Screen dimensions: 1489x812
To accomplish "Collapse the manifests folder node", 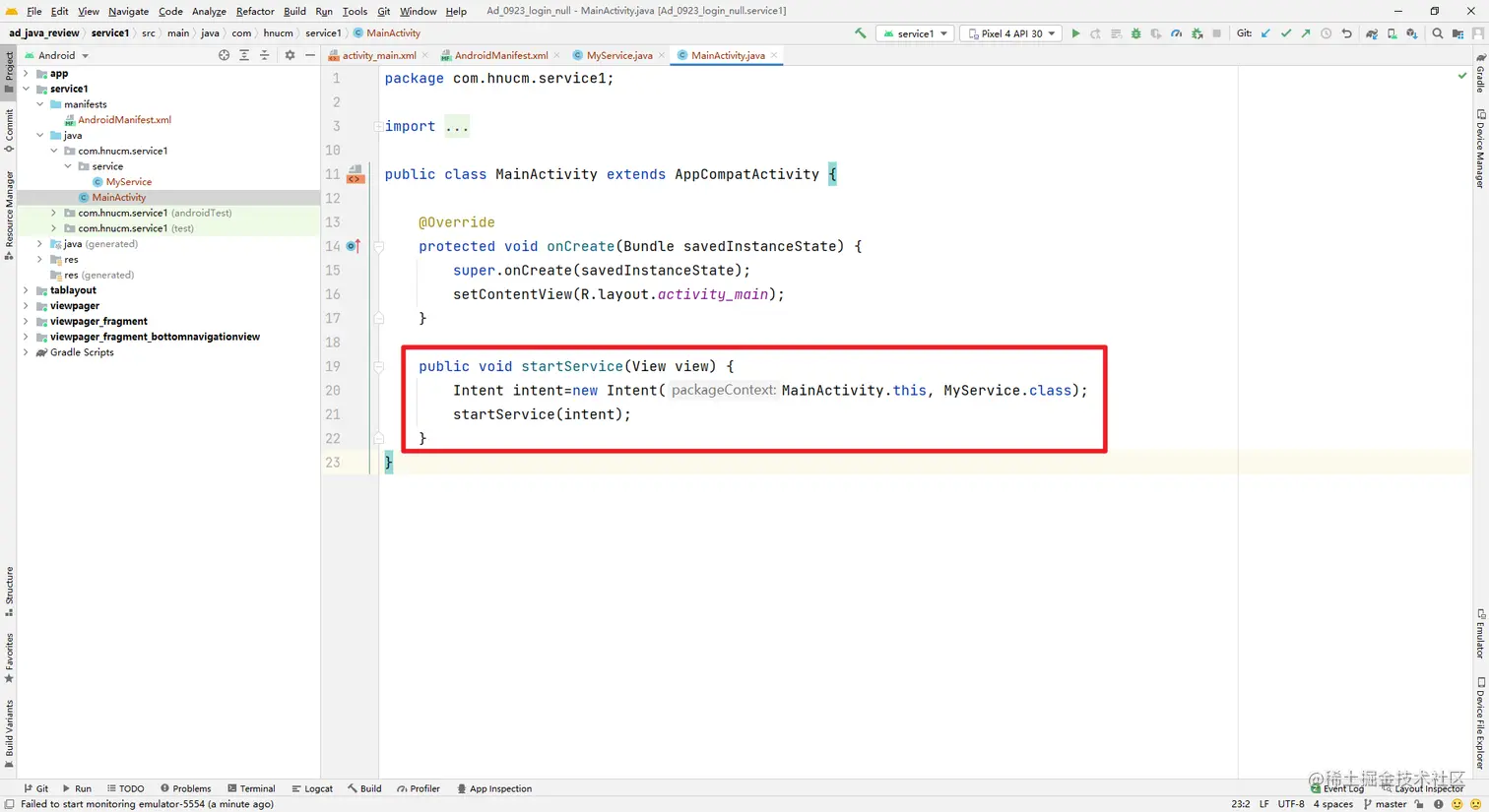I will coord(39,104).
